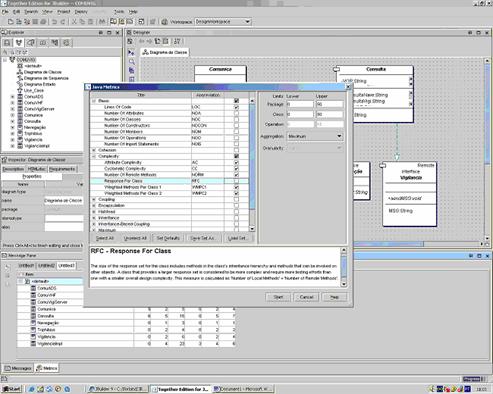
Task: Check Number Of Constructors checkbox
Action: 236,126
